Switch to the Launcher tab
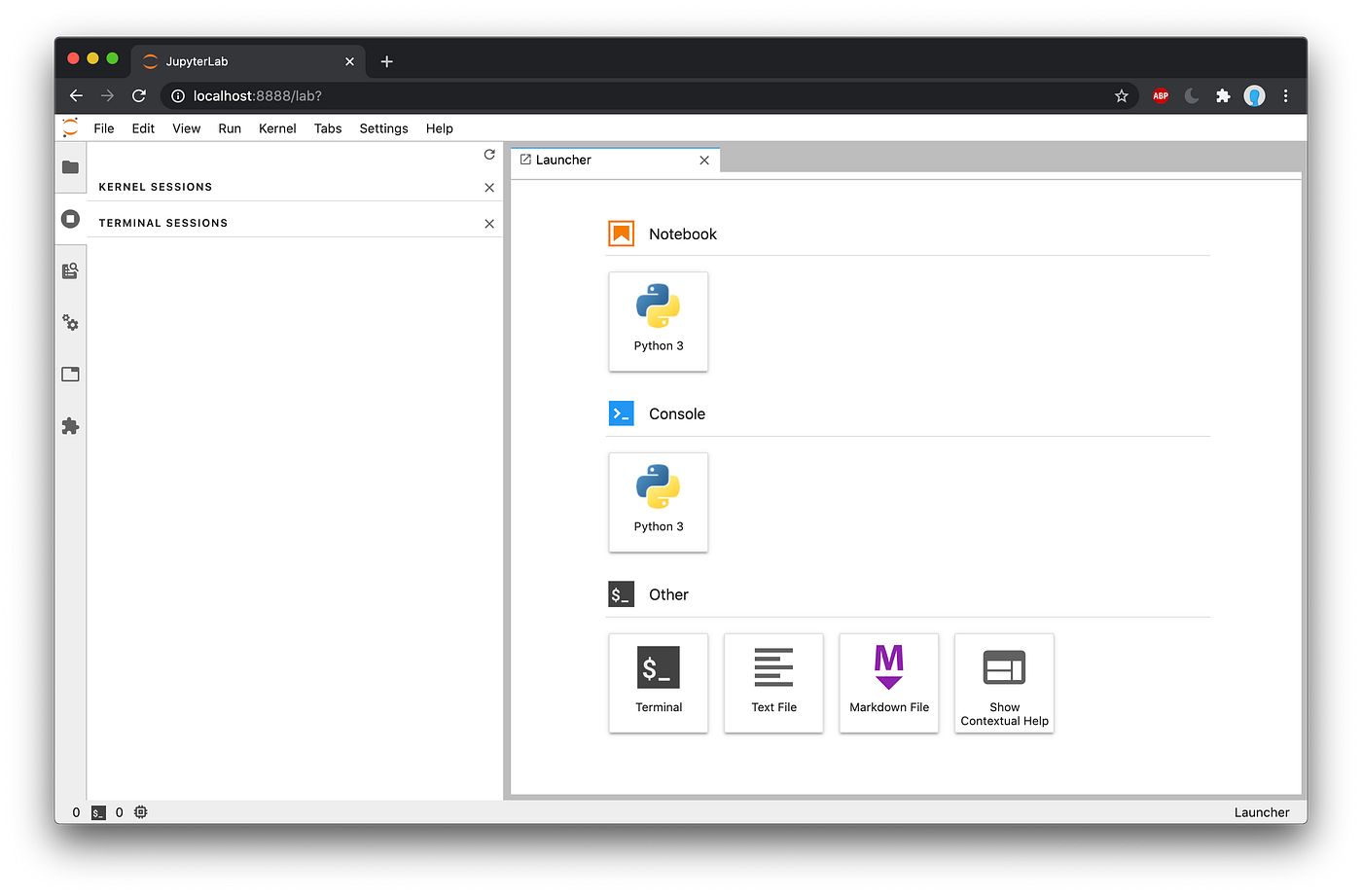Image resolution: width=1362 pixels, height=896 pixels. pos(562,160)
